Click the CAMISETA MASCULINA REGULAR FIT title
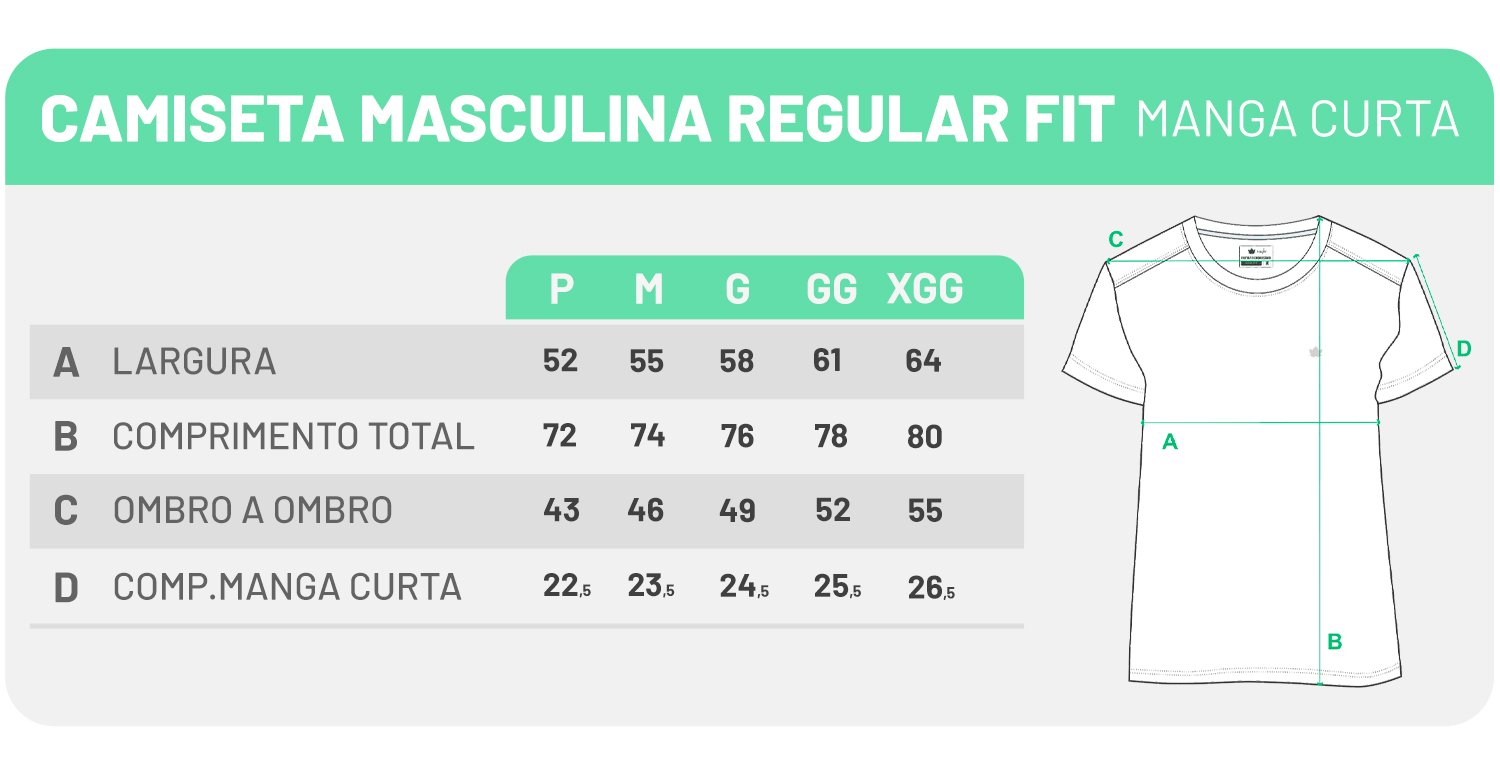The image size is (1500, 760). (x=577, y=118)
